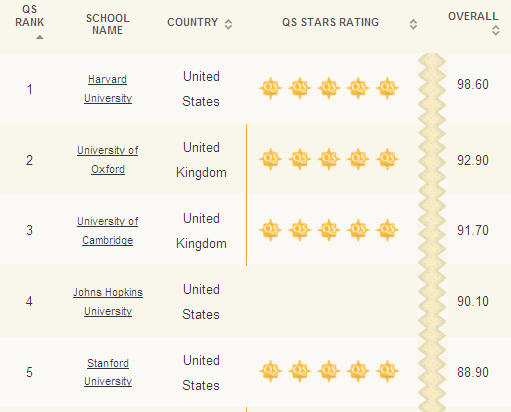Open the Johns Hopkins University link
This screenshot has width=511, height=412.
(108, 302)
